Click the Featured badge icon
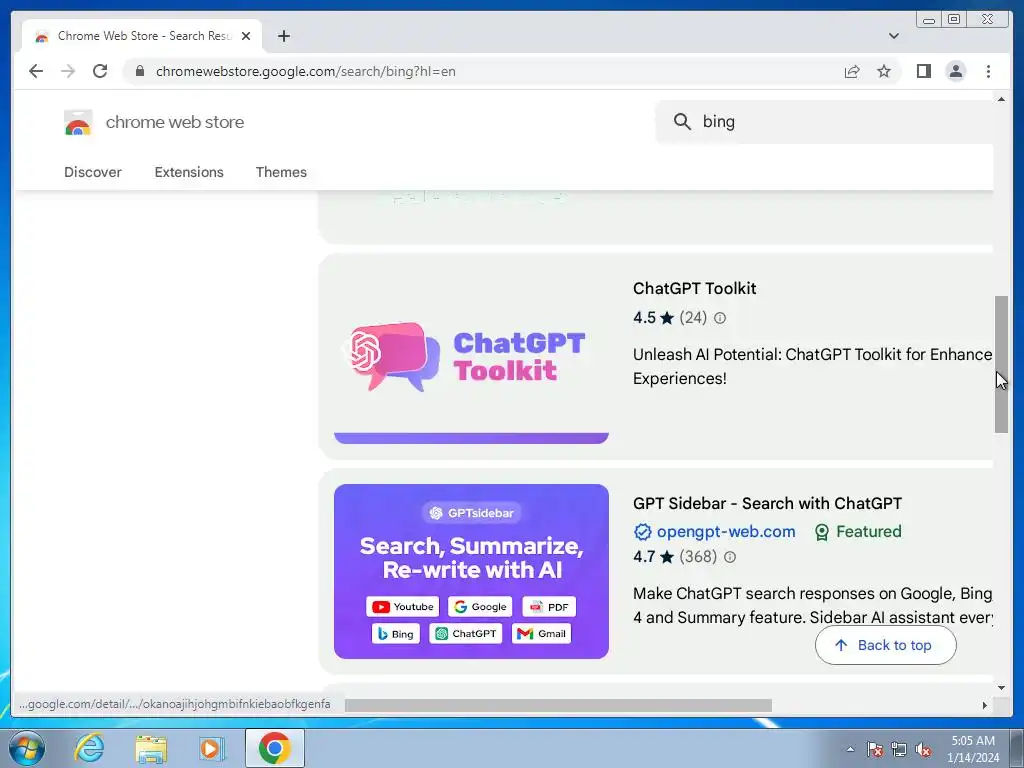This screenshot has height=768, width=1024. click(822, 532)
